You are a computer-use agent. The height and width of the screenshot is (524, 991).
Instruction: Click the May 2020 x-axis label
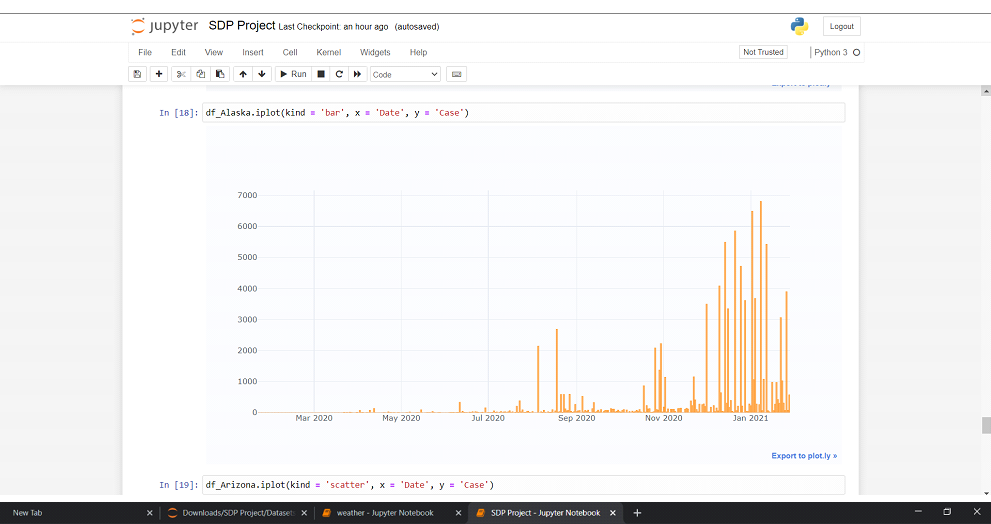point(401,418)
